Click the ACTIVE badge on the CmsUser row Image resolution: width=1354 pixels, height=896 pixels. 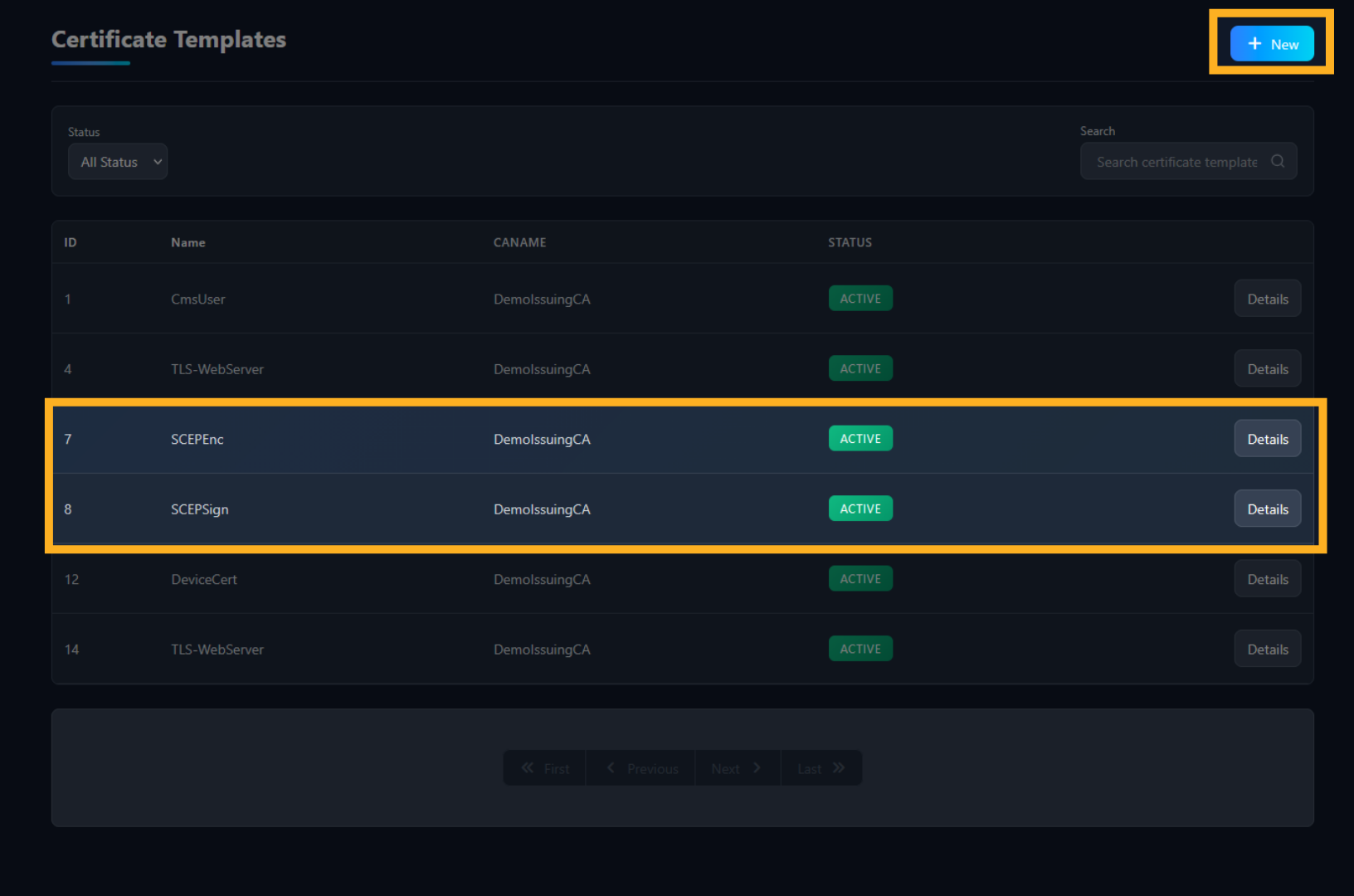pyautogui.click(x=860, y=298)
